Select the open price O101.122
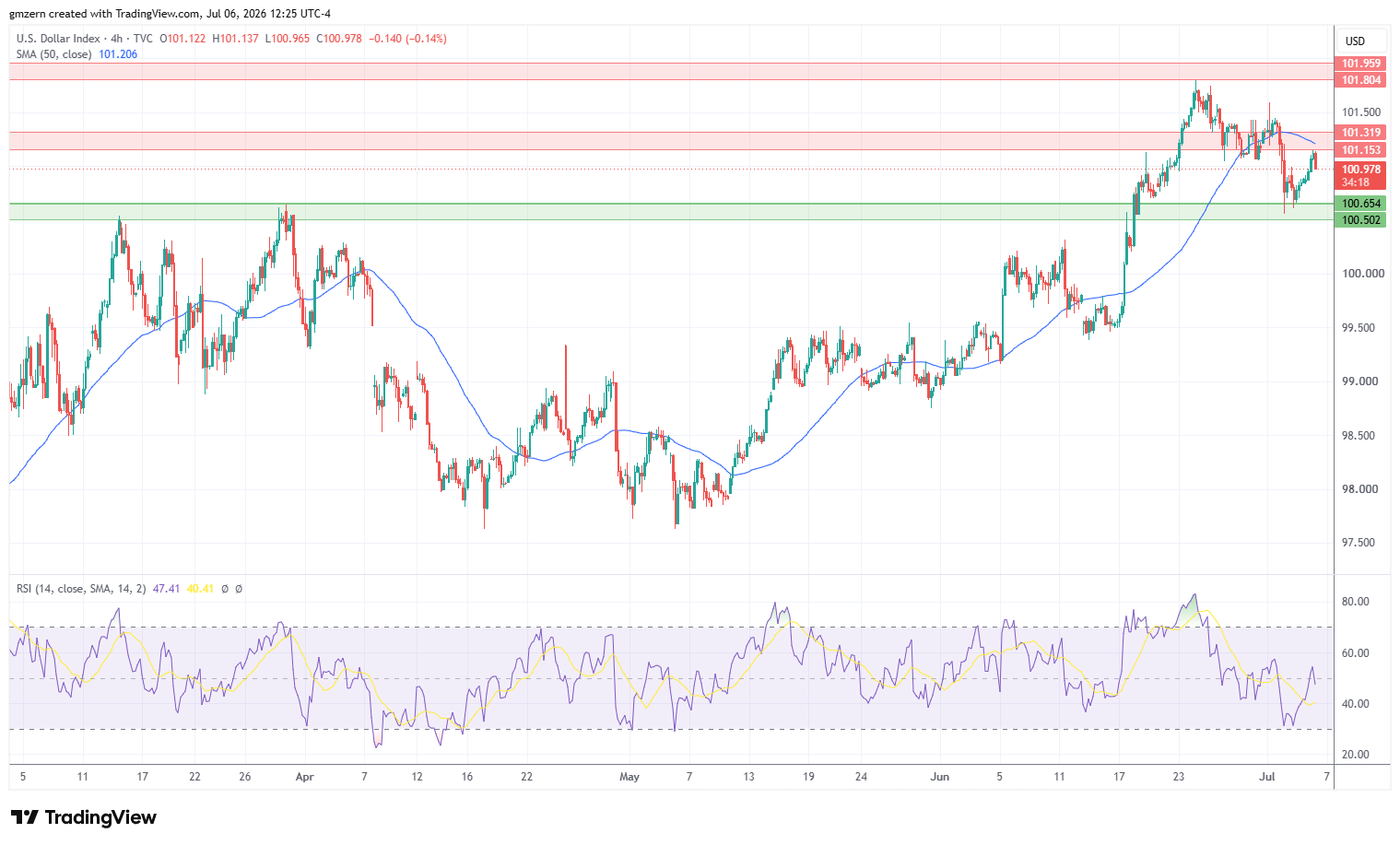The height and width of the screenshot is (845, 1400). pyautogui.click(x=182, y=39)
